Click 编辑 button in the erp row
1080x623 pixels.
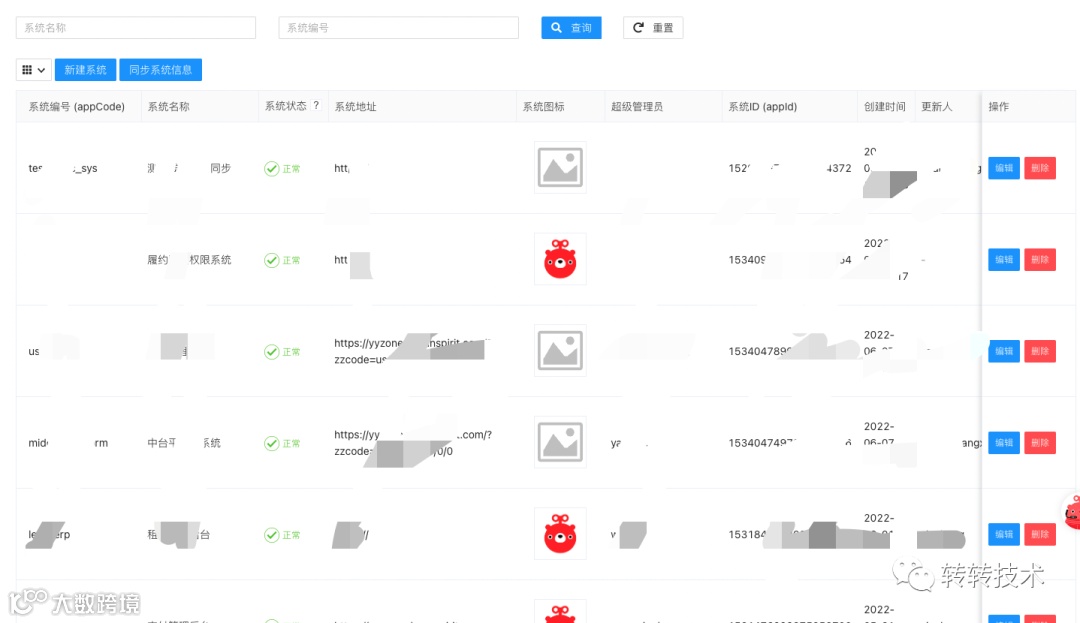click(x=1004, y=534)
